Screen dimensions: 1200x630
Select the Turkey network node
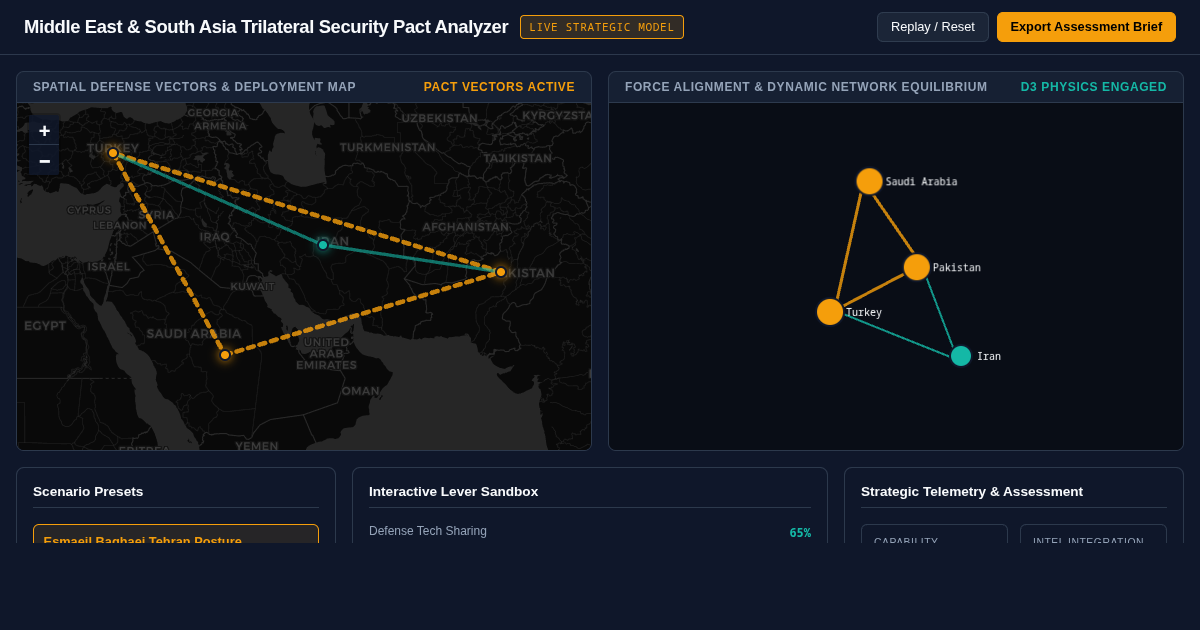[x=830, y=312]
